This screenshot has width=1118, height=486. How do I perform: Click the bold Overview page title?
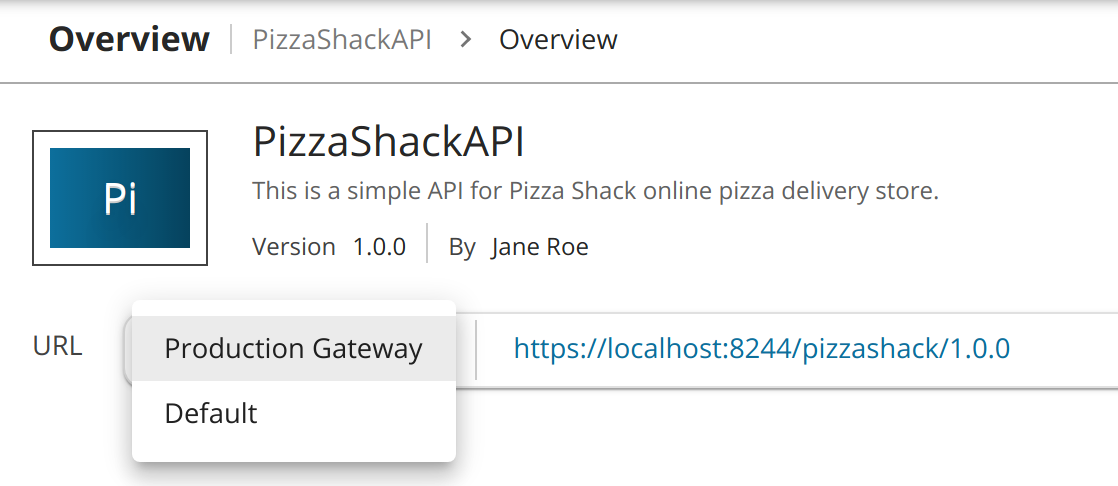[x=129, y=40]
